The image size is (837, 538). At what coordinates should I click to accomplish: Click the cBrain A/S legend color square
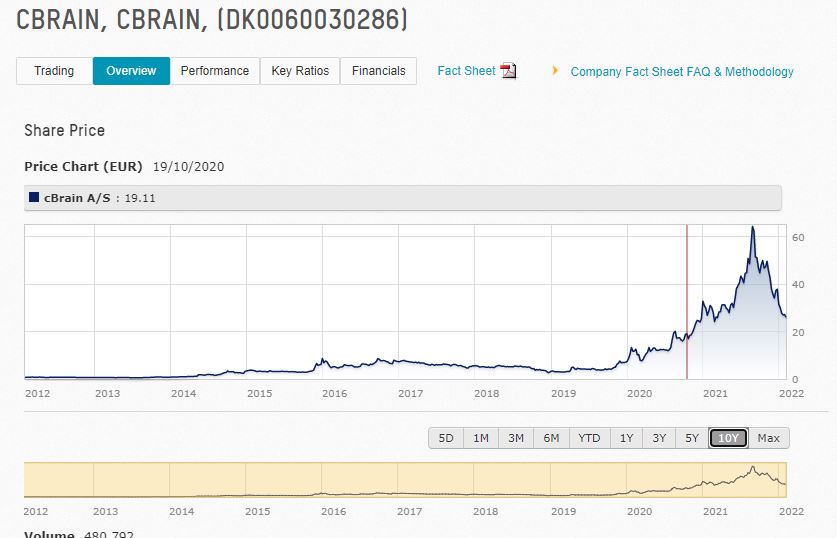click(35, 198)
